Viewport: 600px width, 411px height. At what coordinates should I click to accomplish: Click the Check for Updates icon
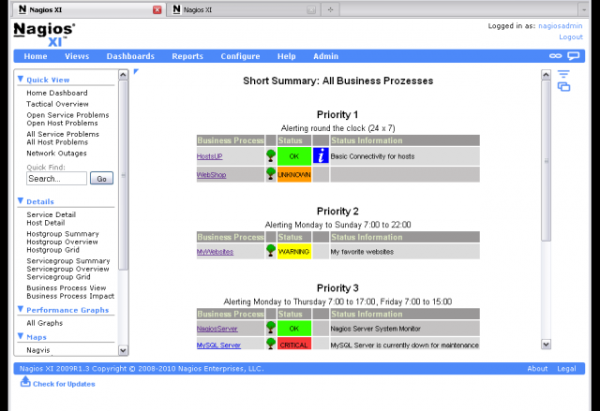26,382
